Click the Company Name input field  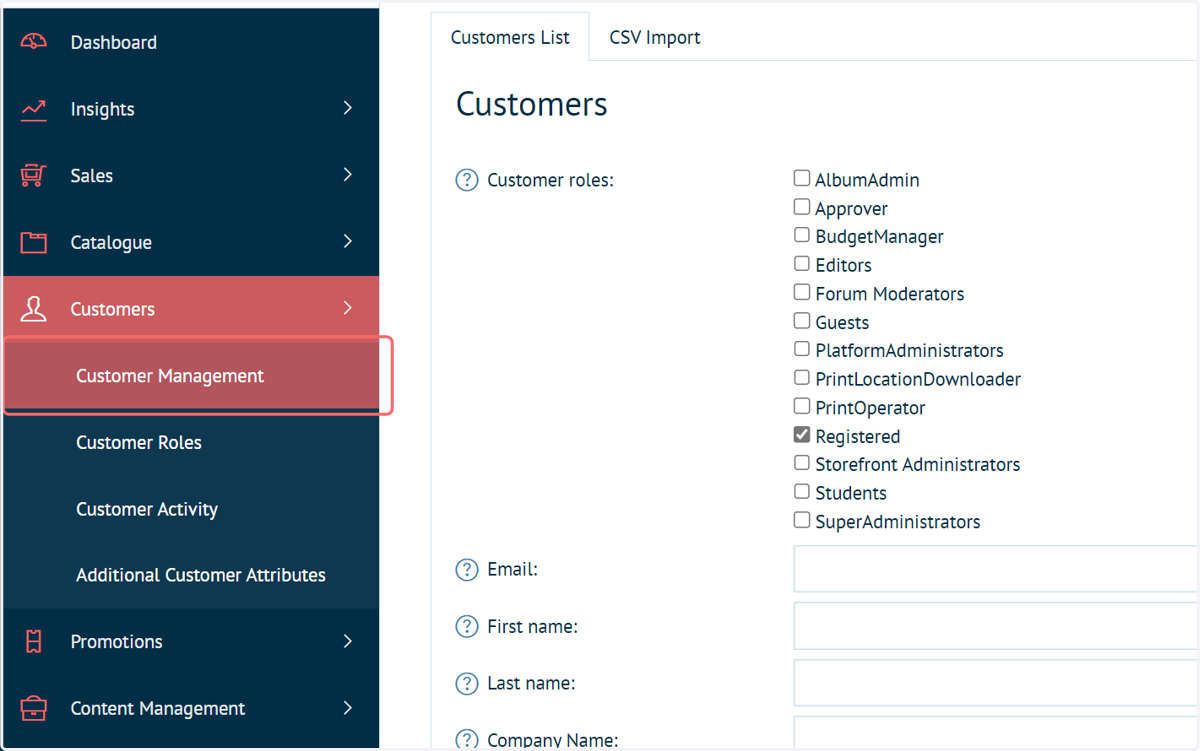coord(996,733)
